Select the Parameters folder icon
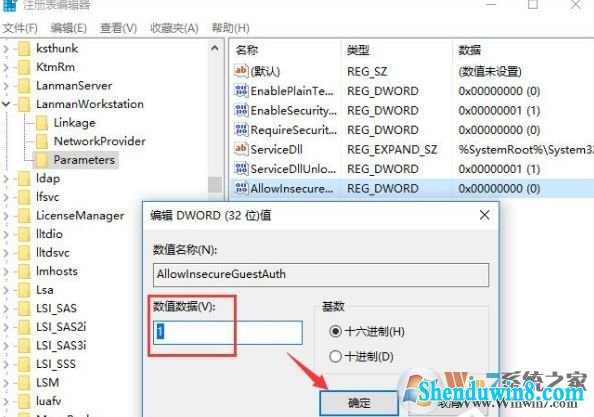The image size is (594, 417). click(x=42, y=160)
